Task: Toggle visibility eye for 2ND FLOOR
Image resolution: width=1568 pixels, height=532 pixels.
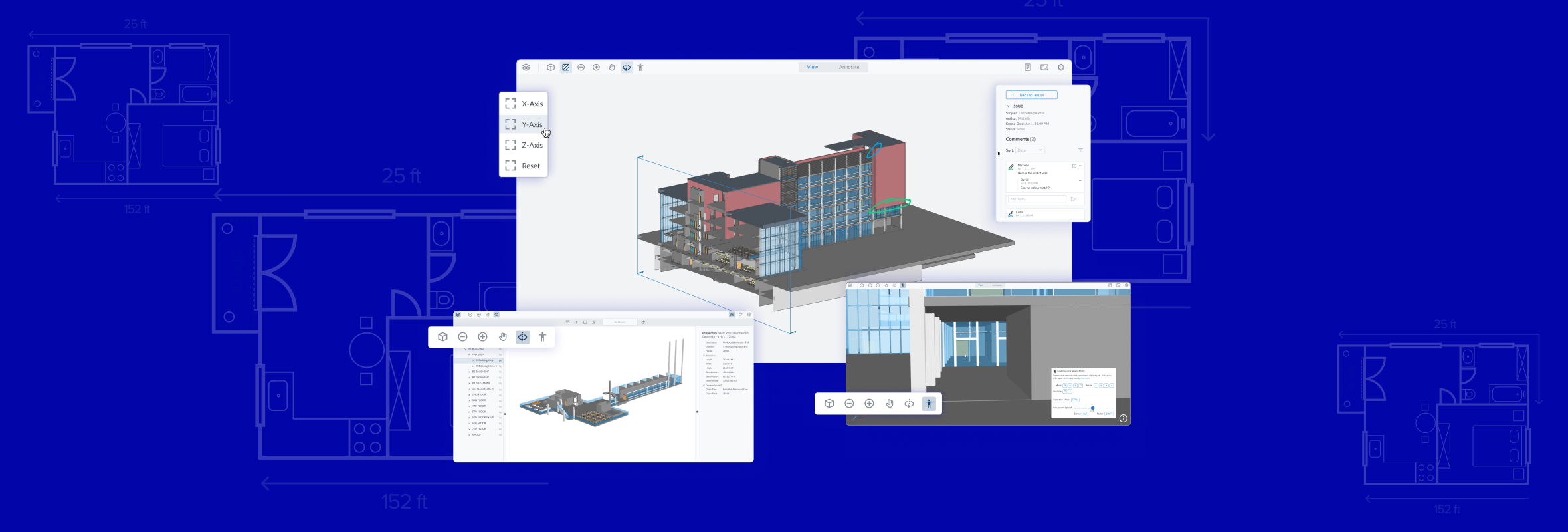Action: [500, 395]
